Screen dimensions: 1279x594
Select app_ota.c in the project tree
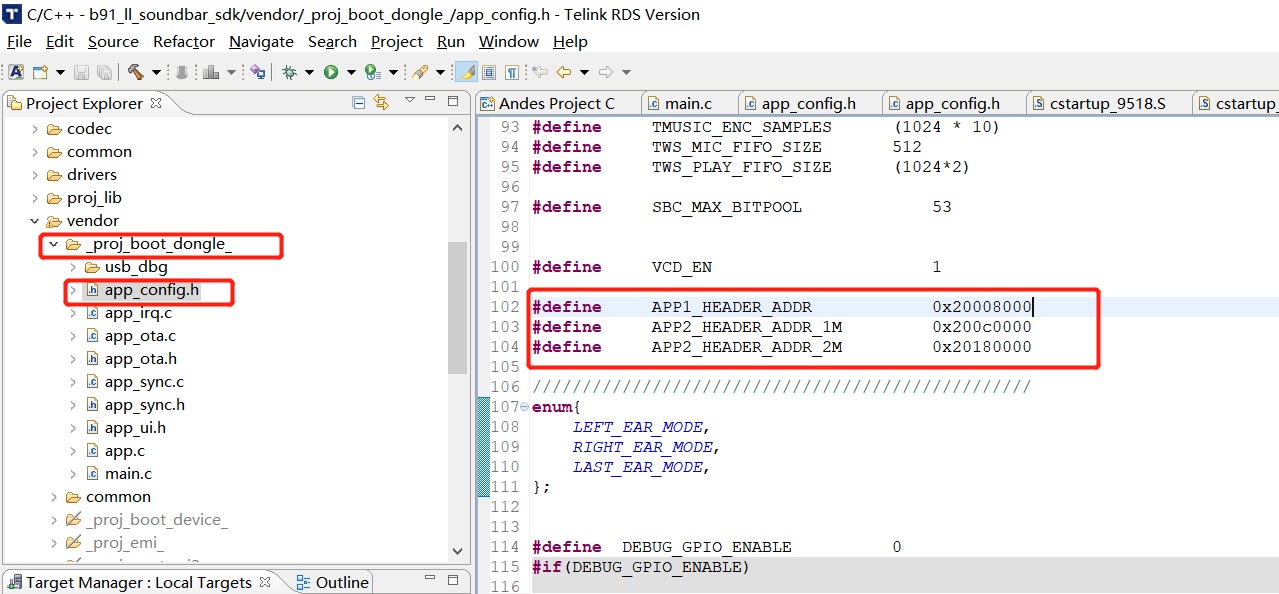click(x=139, y=336)
